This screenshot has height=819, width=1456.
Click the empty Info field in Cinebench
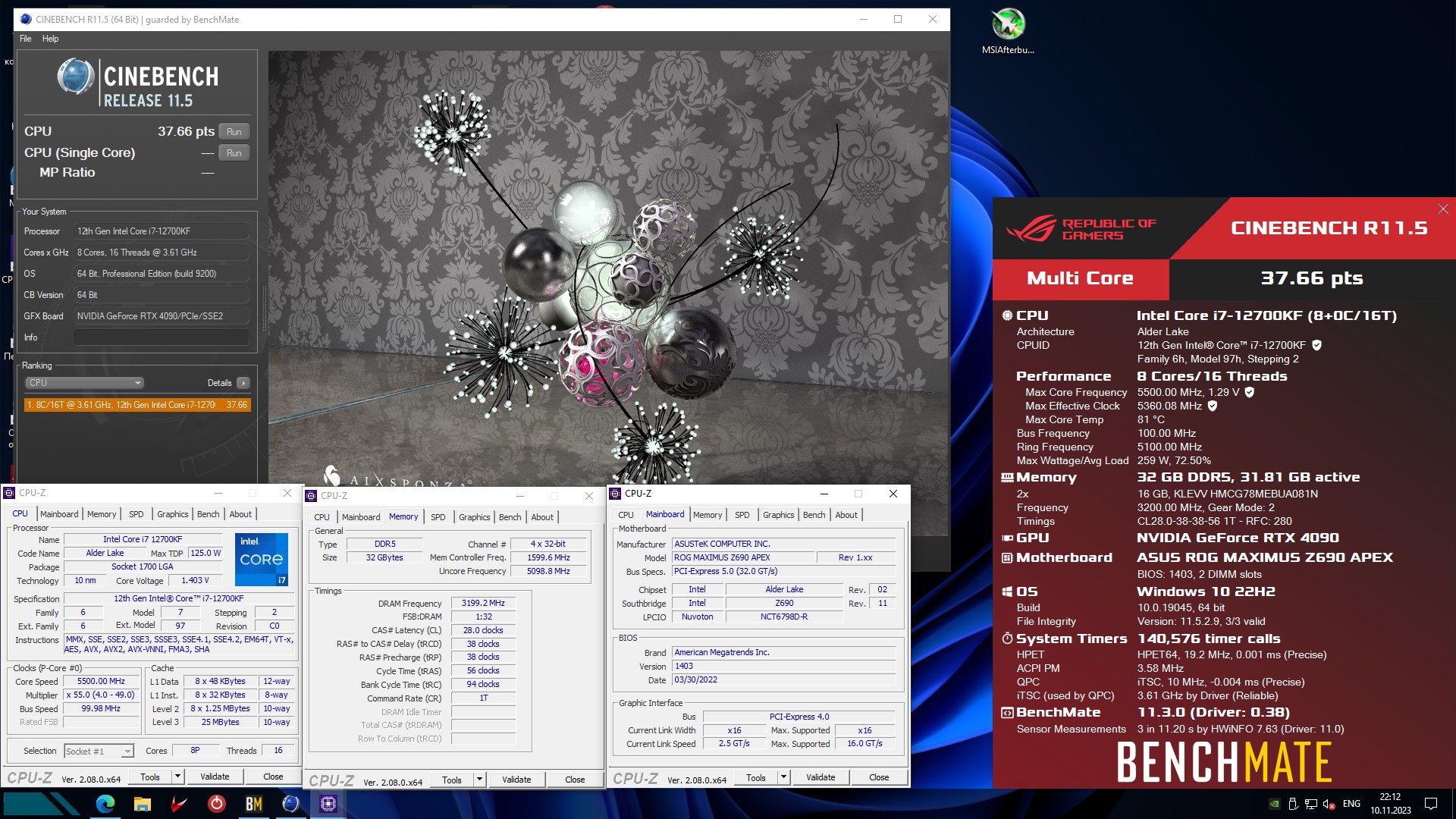(x=162, y=337)
